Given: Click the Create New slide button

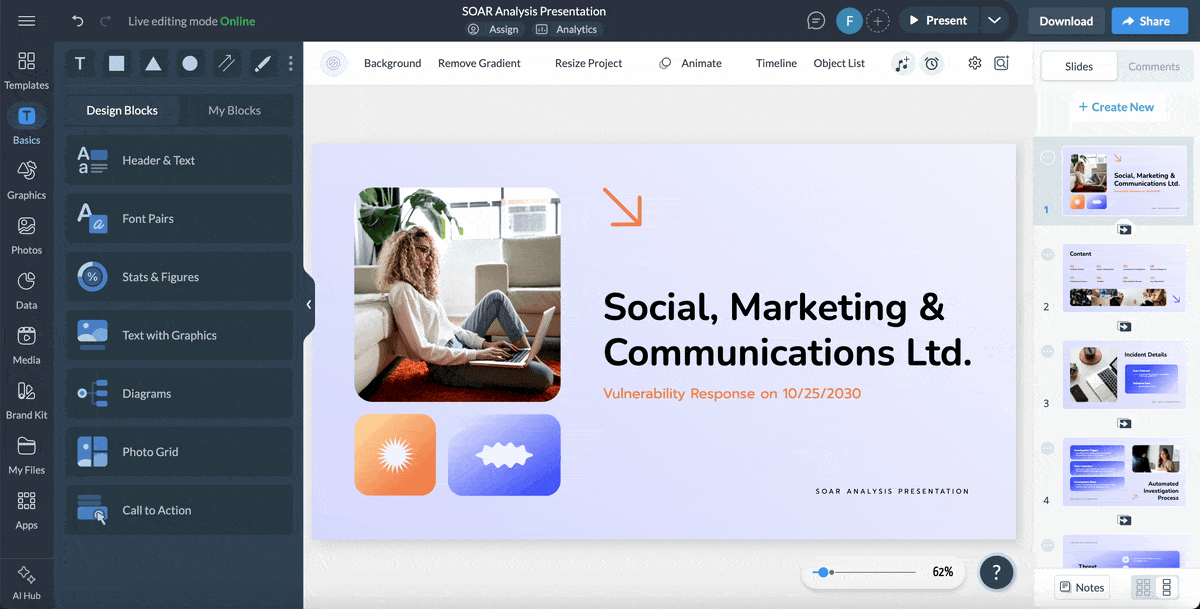Looking at the screenshot, I should pos(1118,106).
